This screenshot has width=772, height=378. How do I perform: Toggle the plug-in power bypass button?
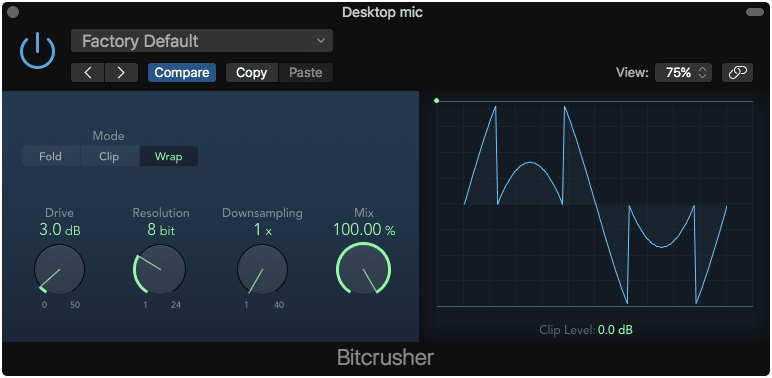[x=37, y=51]
